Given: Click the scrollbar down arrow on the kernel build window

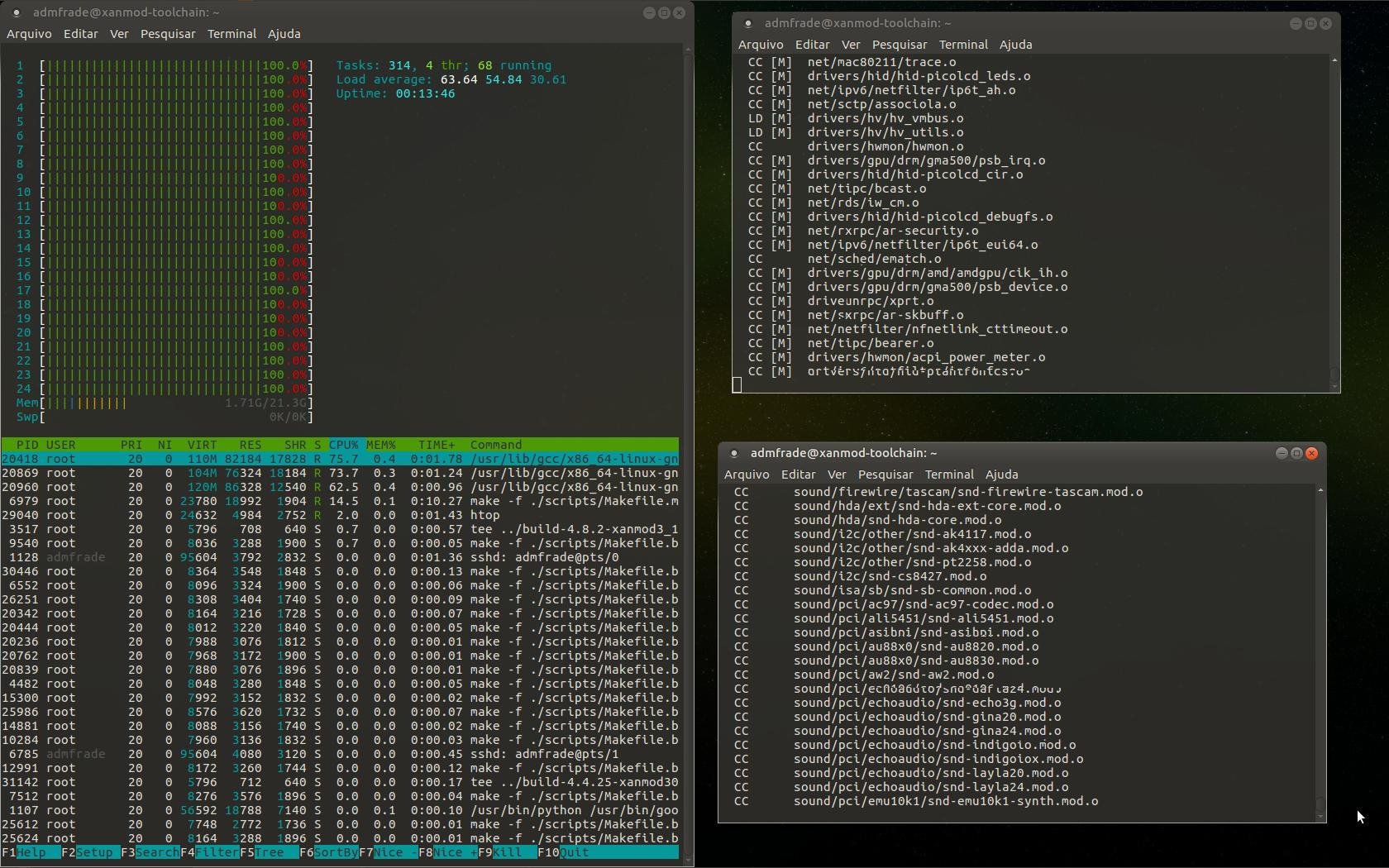Looking at the screenshot, I should coord(1334,385).
